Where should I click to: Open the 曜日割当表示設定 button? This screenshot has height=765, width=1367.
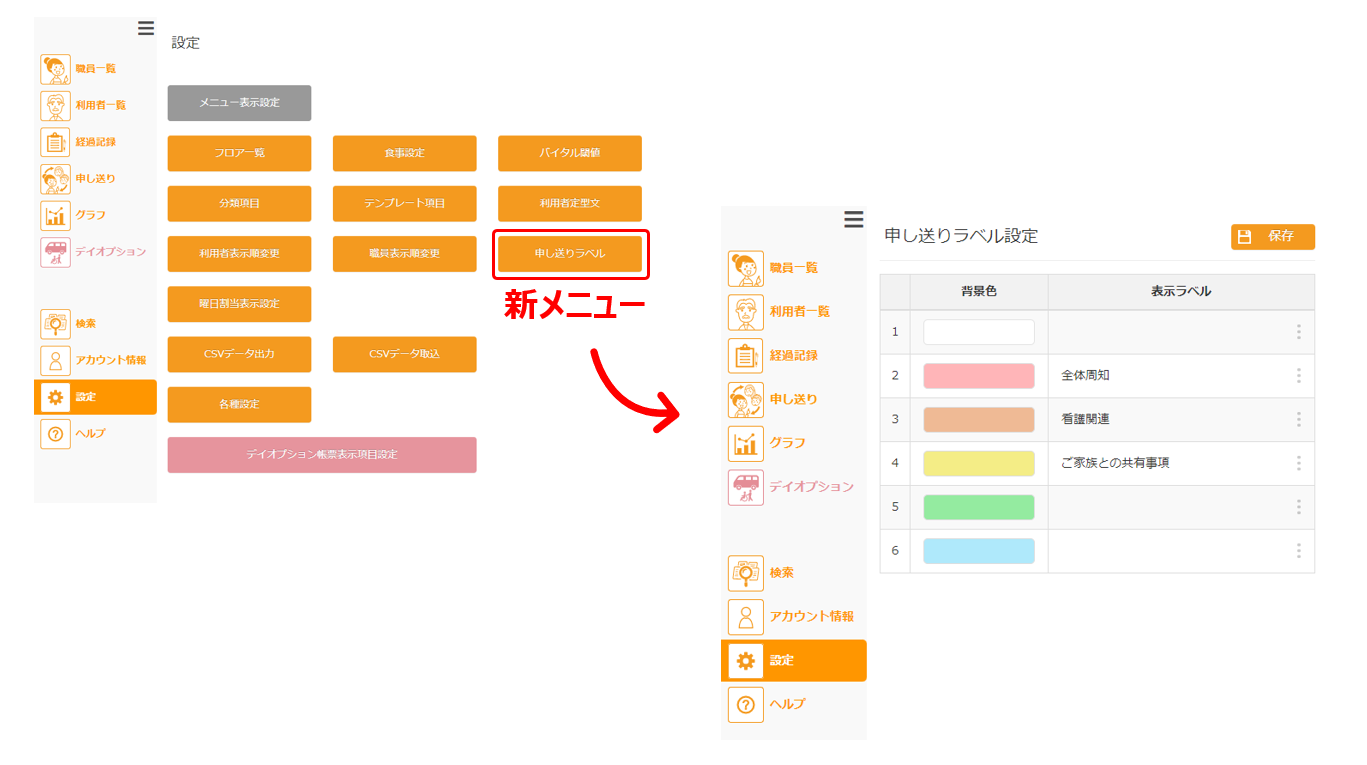[239, 304]
